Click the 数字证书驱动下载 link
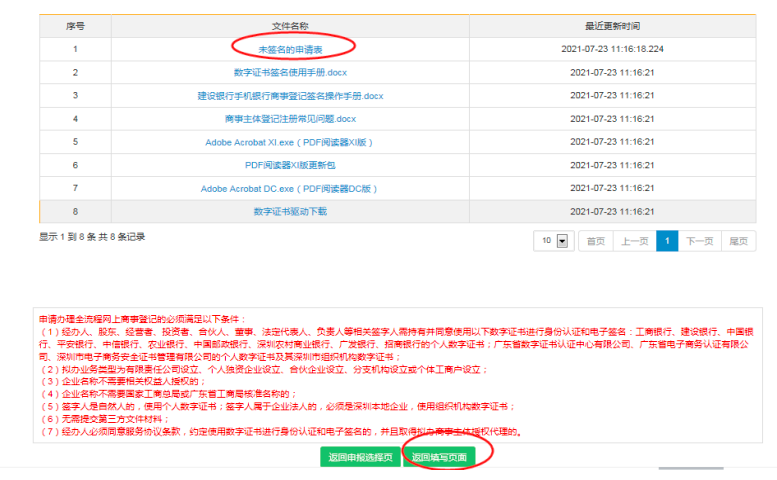 pos(290,211)
